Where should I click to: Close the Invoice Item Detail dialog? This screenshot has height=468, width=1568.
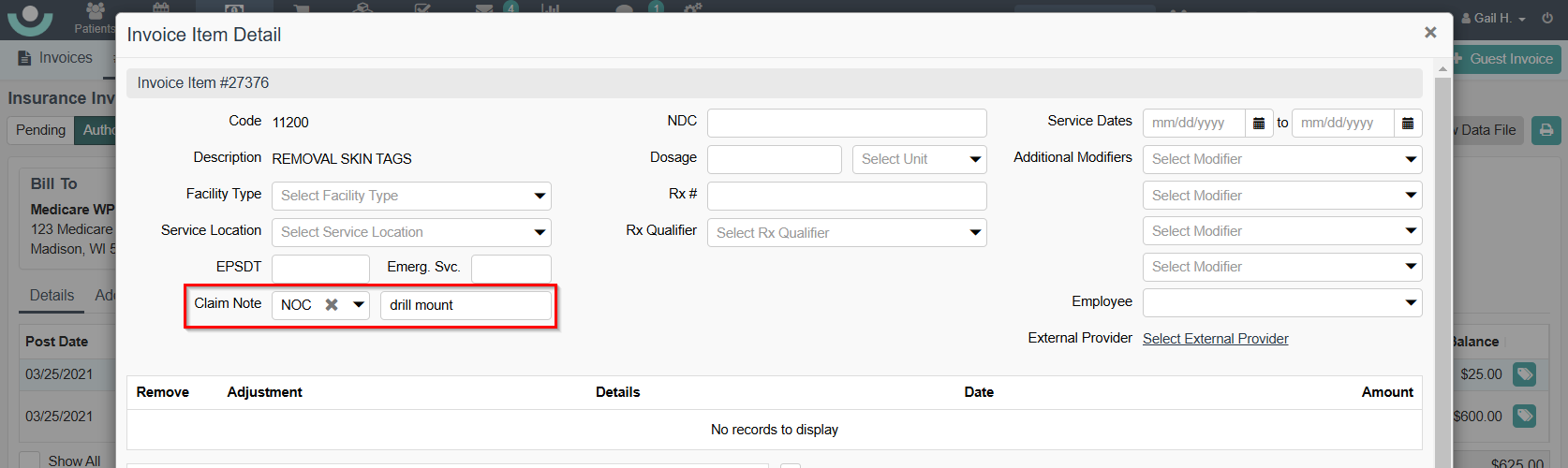[x=1430, y=33]
